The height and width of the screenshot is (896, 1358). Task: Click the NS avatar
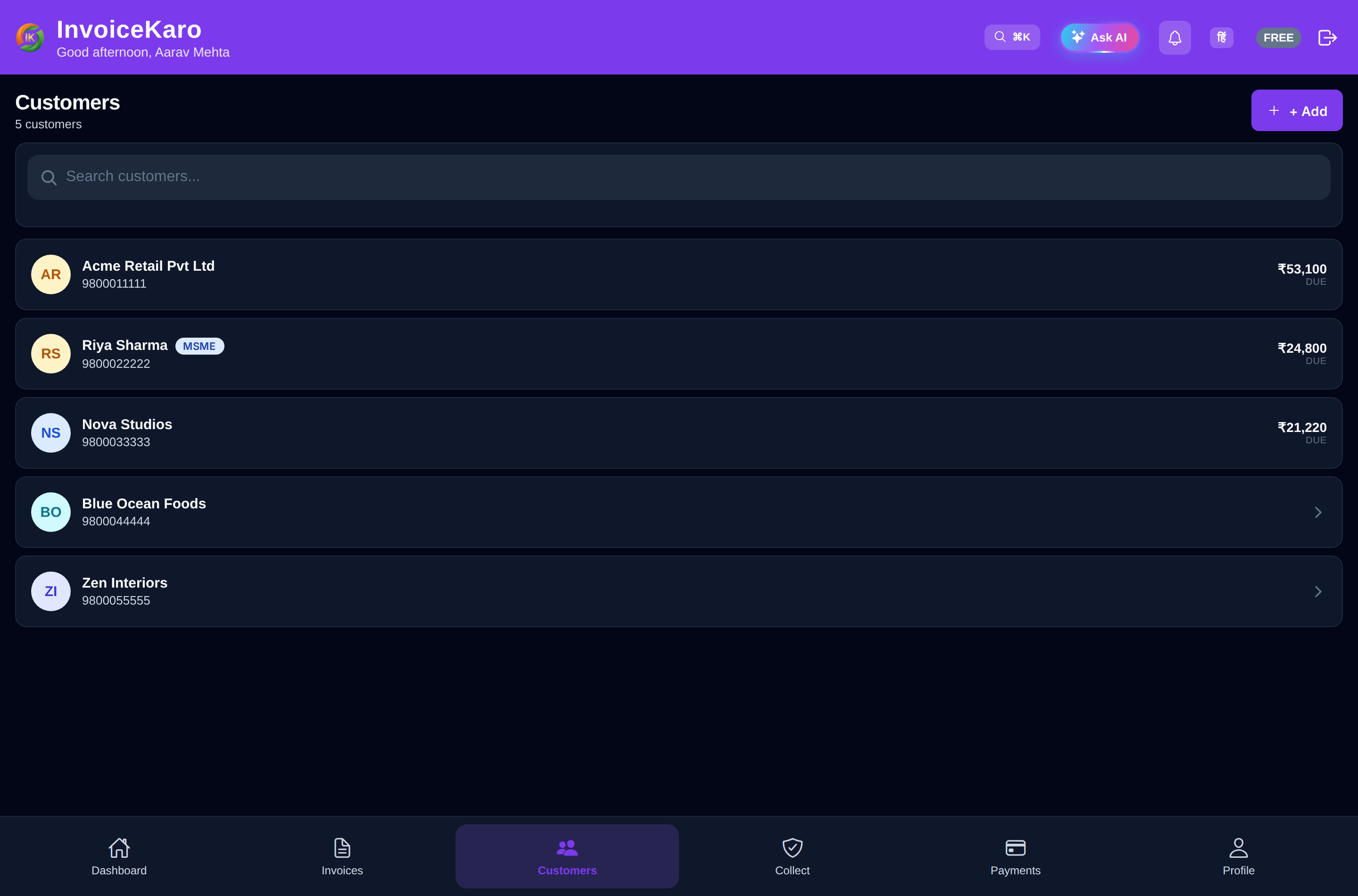click(x=51, y=433)
